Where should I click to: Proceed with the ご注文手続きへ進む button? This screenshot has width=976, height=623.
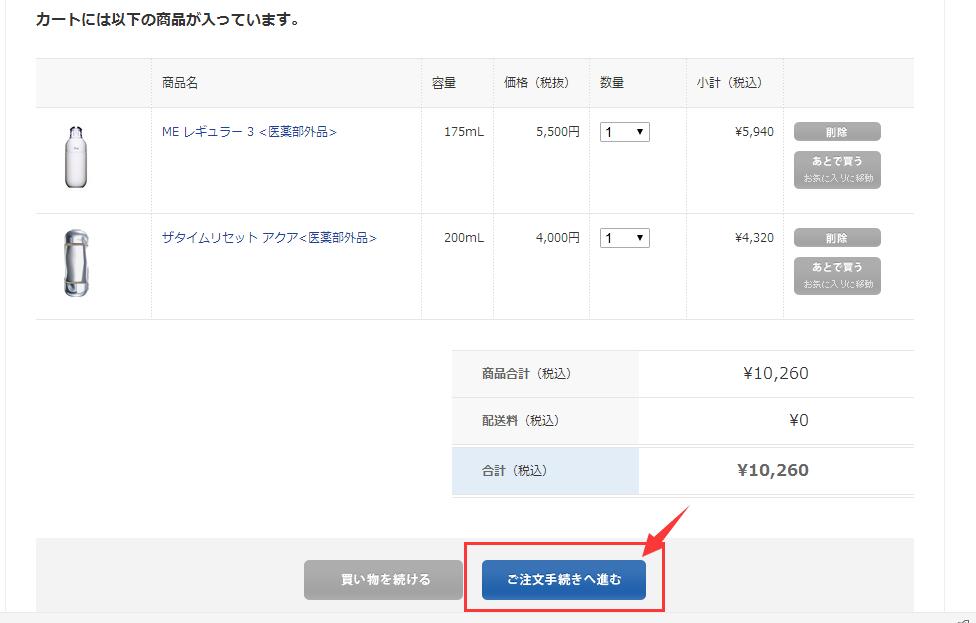pos(564,580)
